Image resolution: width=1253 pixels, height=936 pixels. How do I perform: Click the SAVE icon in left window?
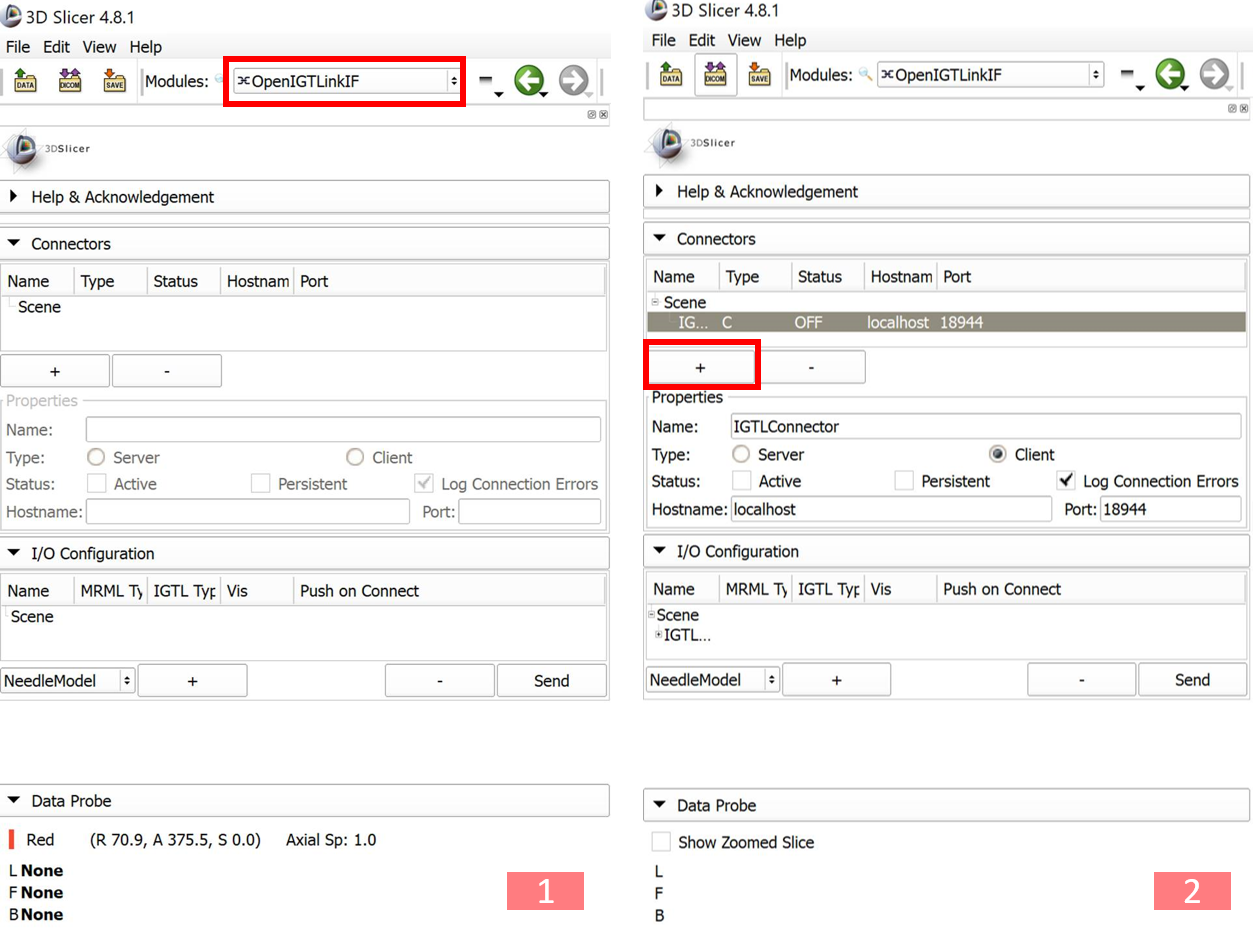[x=115, y=81]
